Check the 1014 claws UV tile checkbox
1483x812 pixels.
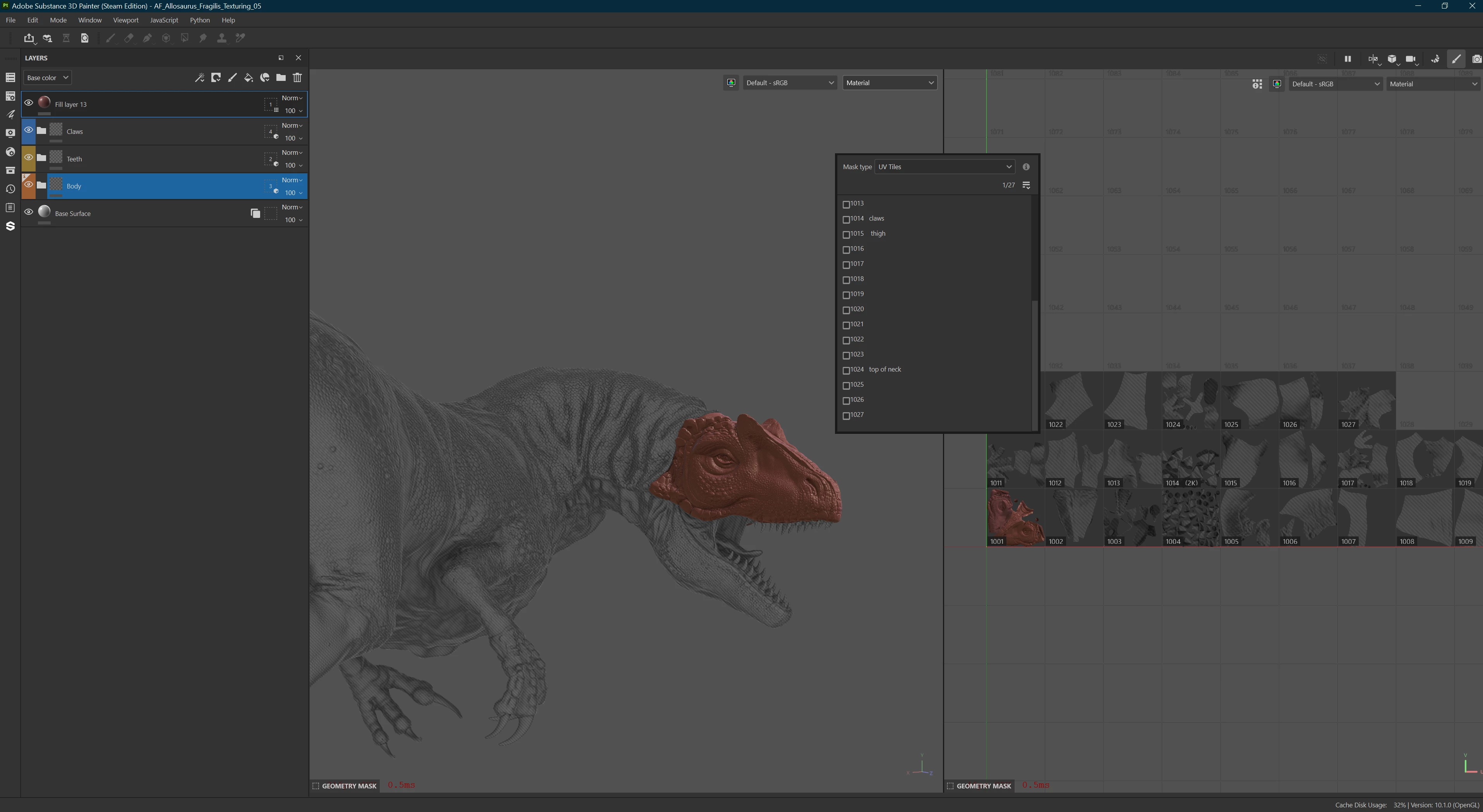pyautogui.click(x=846, y=219)
